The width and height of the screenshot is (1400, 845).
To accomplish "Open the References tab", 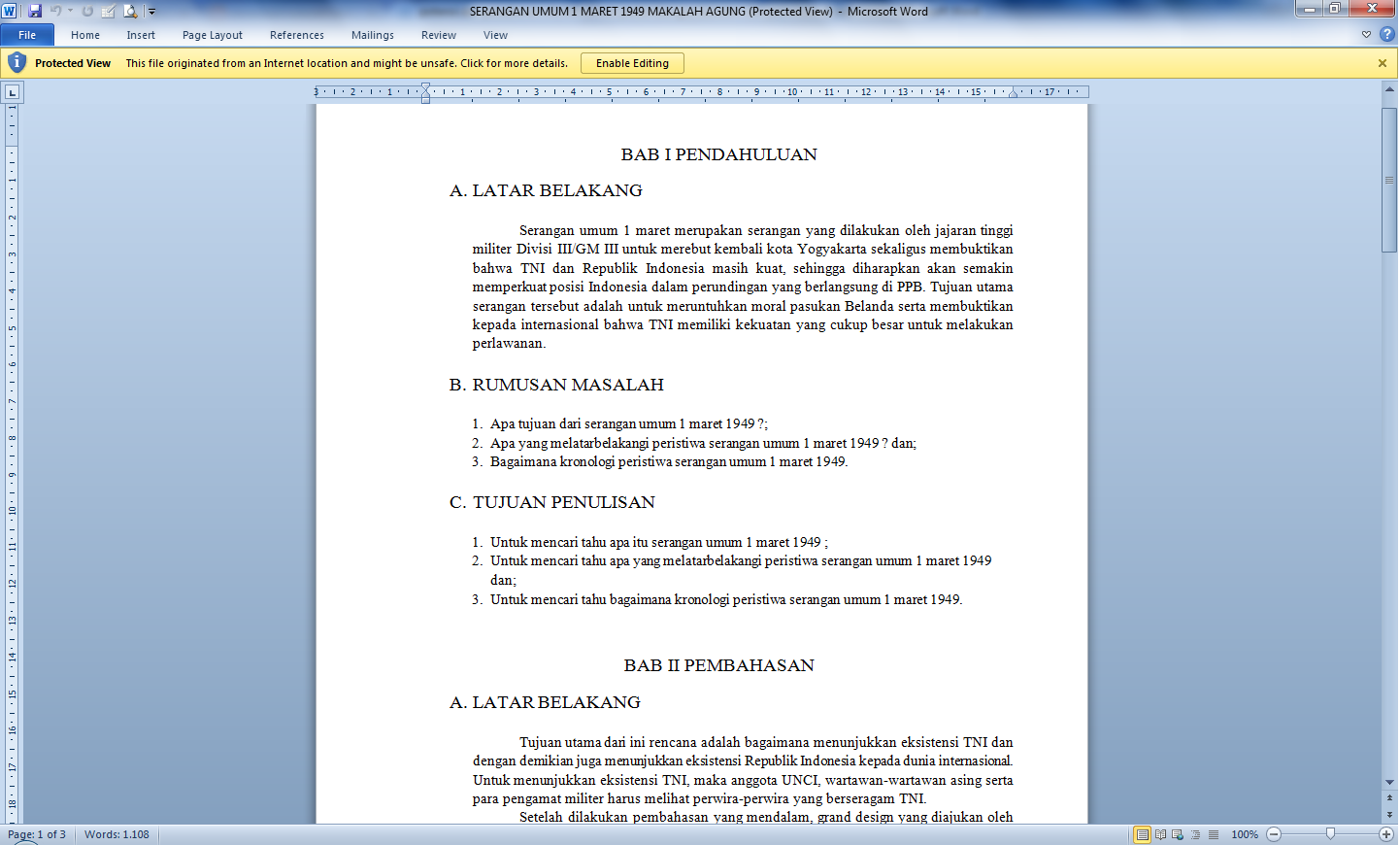I will (x=297, y=35).
